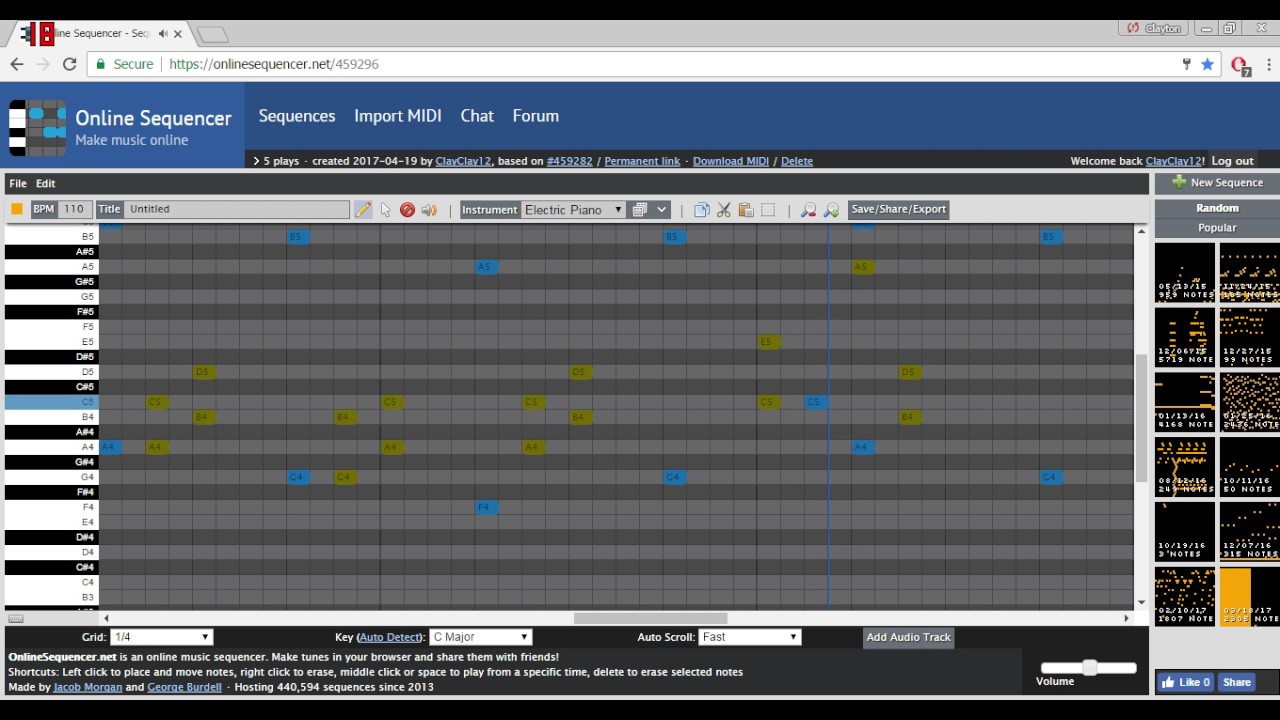Click the Log out link
Screen dimensions: 1280x720
tap(1232, 161)
